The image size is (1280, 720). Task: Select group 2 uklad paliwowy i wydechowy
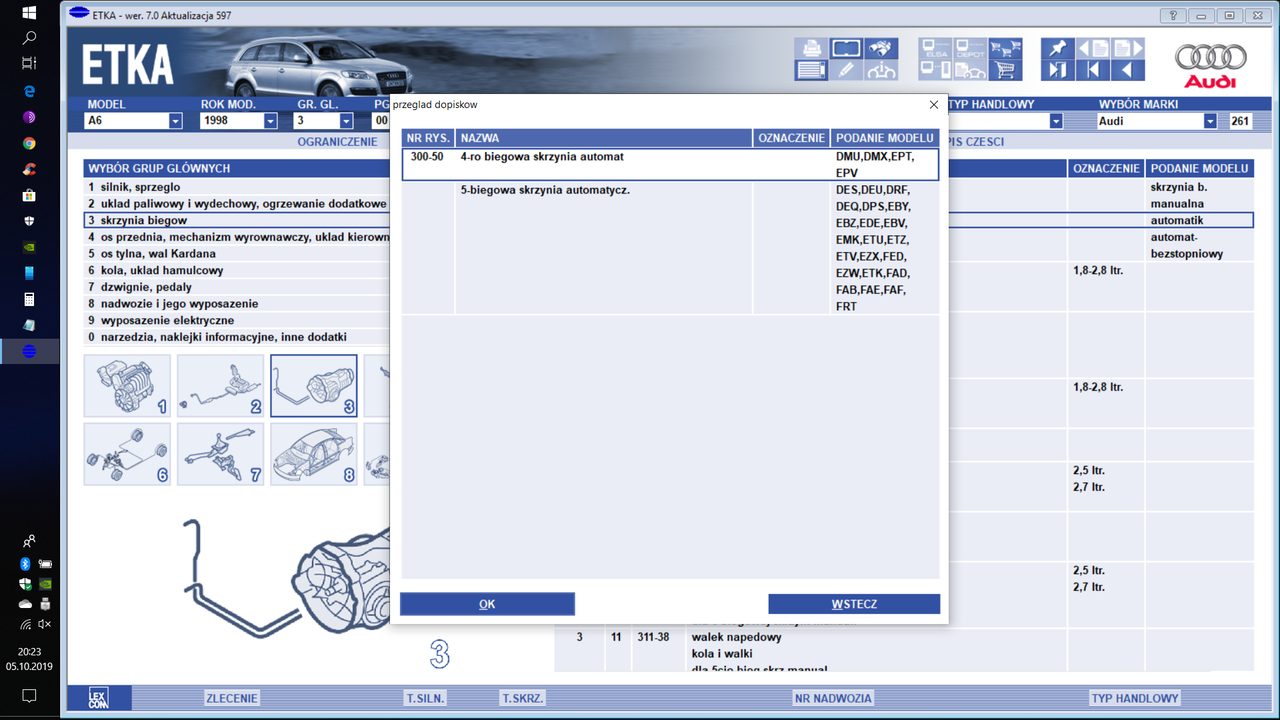pyautogui.click(x=237, y=204)
